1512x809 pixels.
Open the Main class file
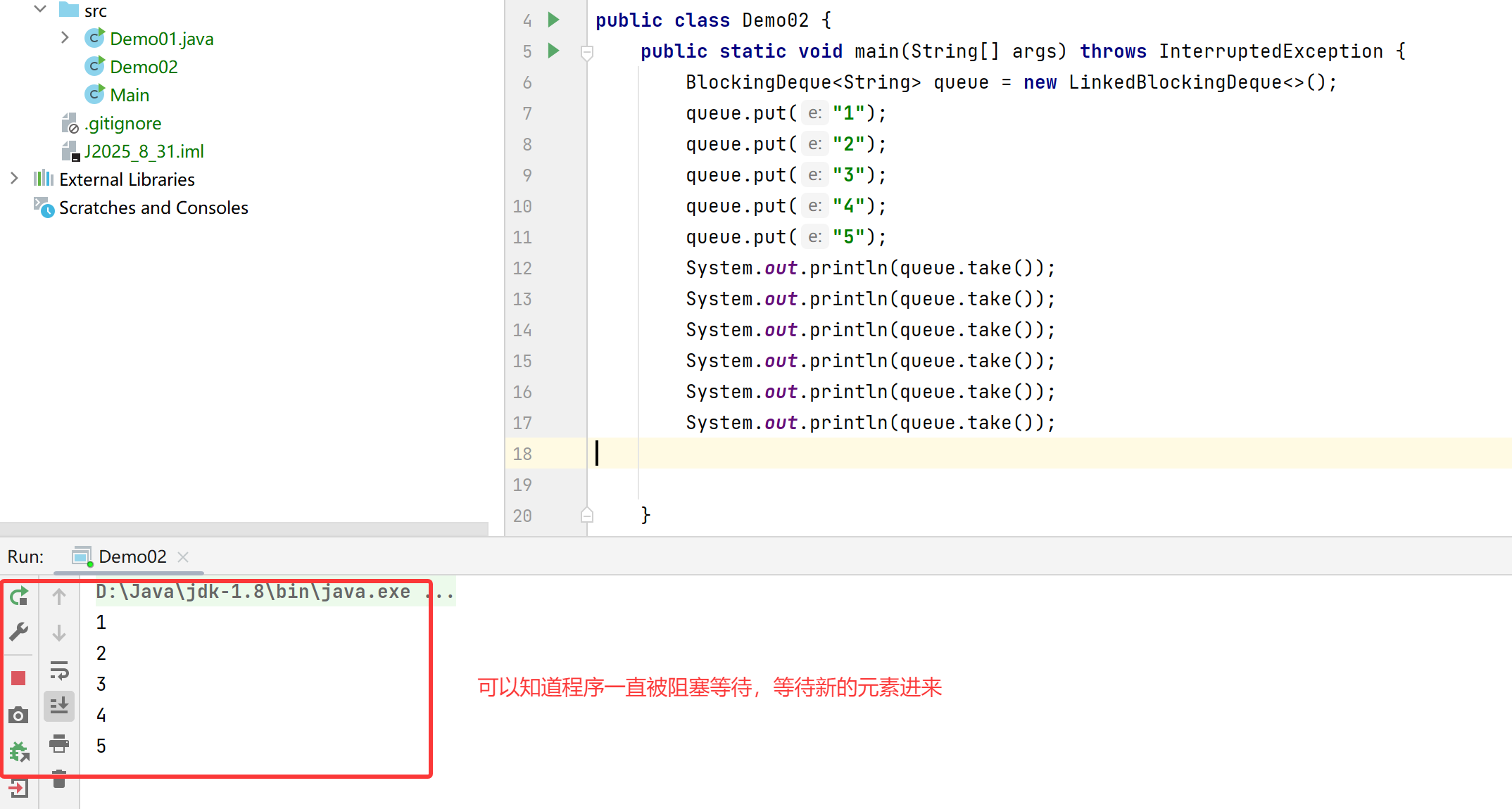point(130,95)
